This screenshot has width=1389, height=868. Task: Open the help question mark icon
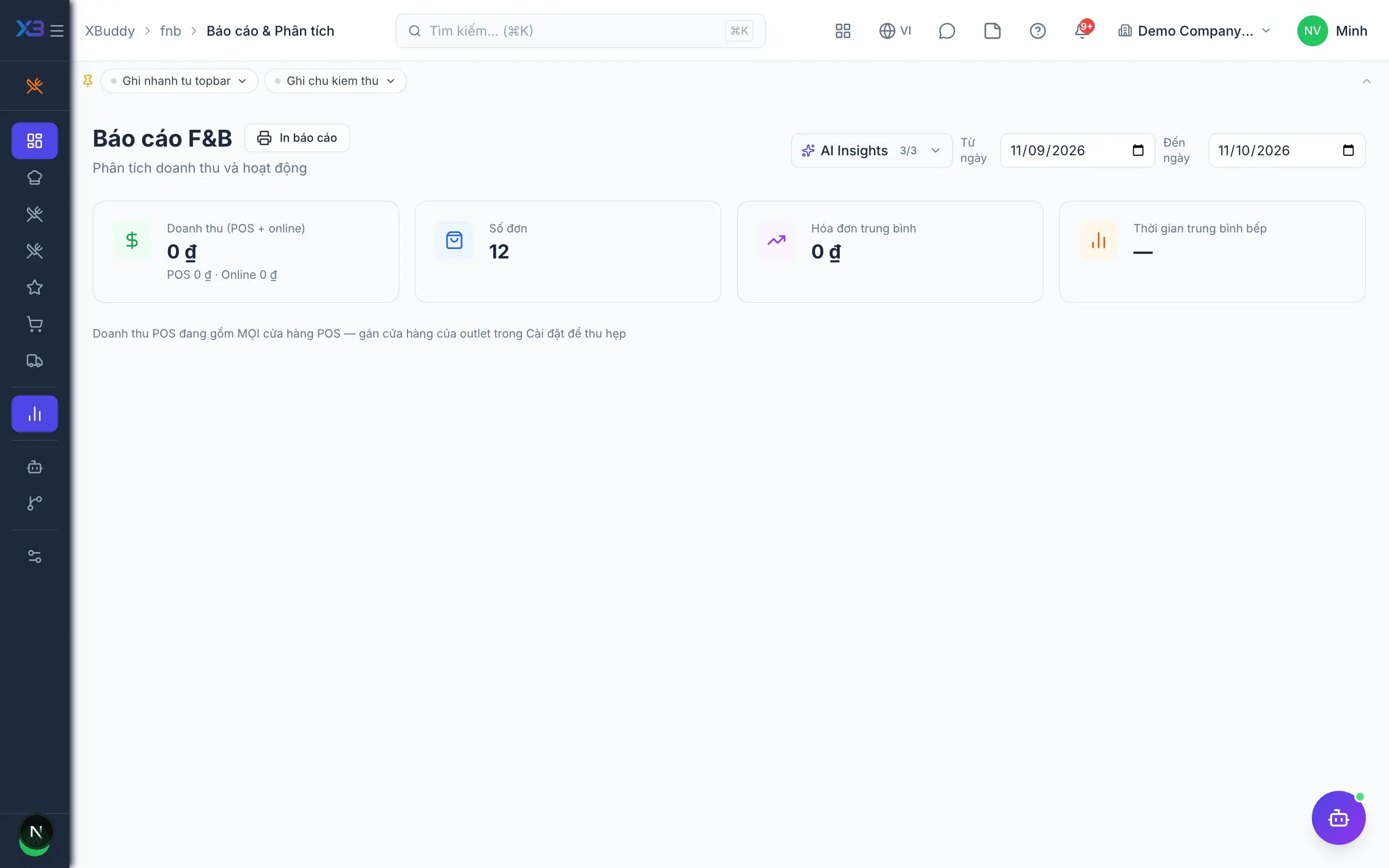pyautogui.click(x=1038, y=30)
